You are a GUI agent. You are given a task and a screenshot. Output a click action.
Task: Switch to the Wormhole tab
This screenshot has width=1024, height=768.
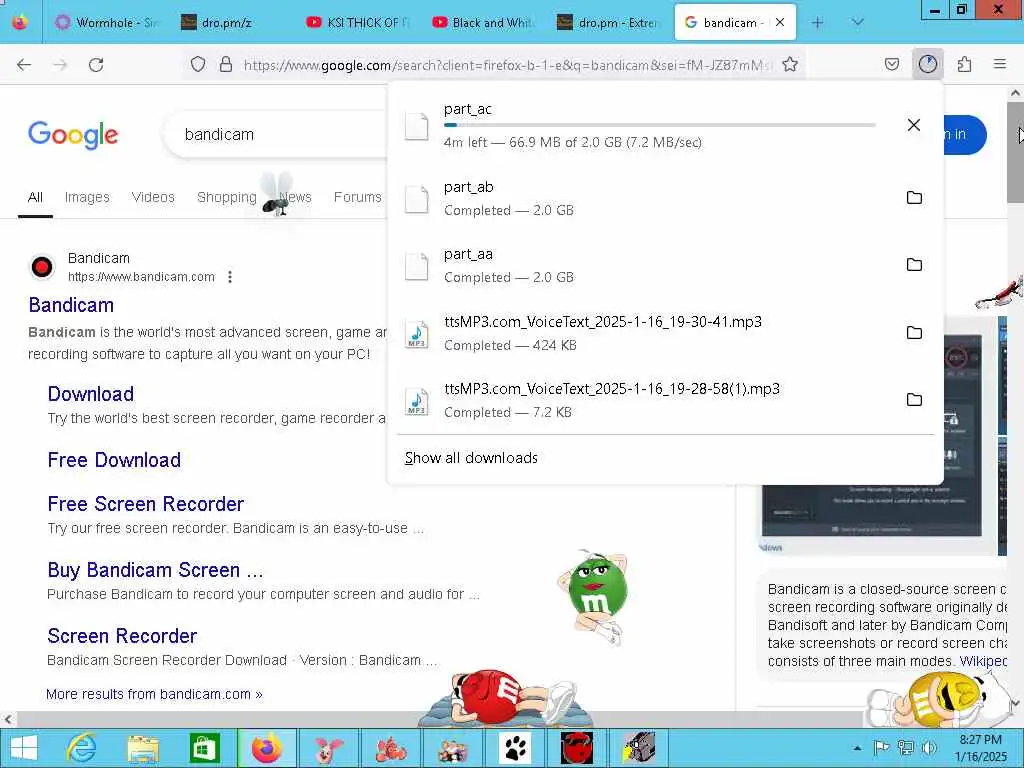click(106, 23)
